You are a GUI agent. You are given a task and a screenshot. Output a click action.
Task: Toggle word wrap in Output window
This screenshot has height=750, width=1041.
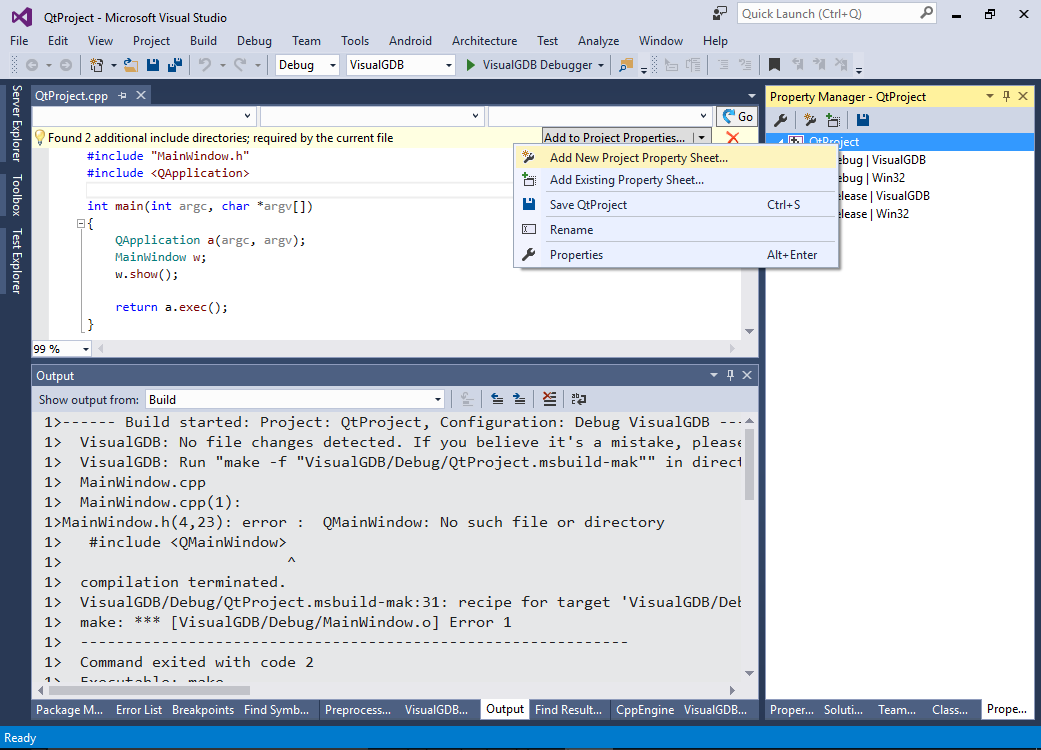(579, 399)
